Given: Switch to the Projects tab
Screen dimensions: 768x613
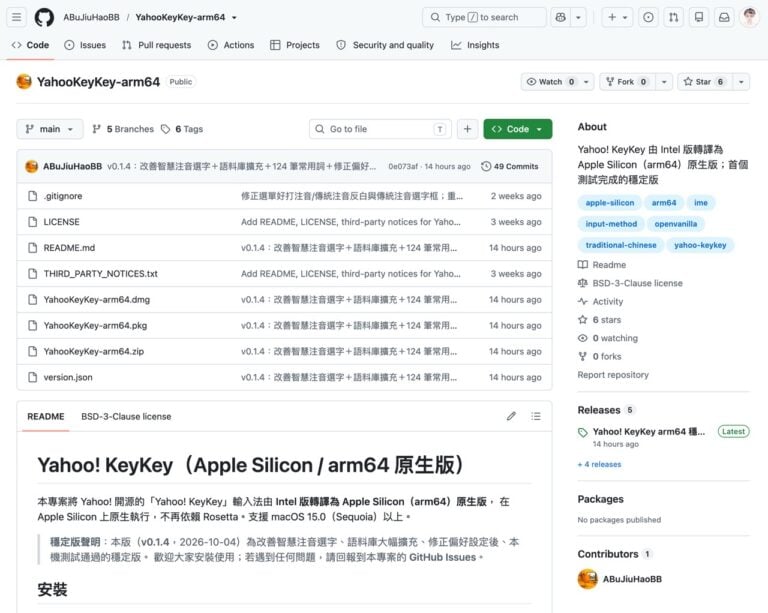Looking at the screenshot, I should click(295, 45).
